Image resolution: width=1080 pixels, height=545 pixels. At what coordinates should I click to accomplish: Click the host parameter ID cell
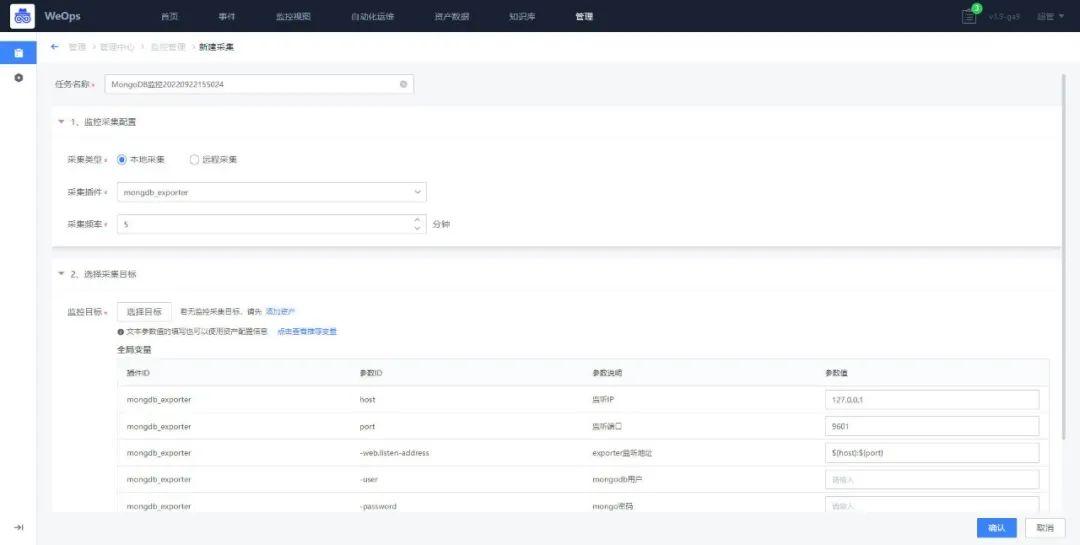(367, 400)
